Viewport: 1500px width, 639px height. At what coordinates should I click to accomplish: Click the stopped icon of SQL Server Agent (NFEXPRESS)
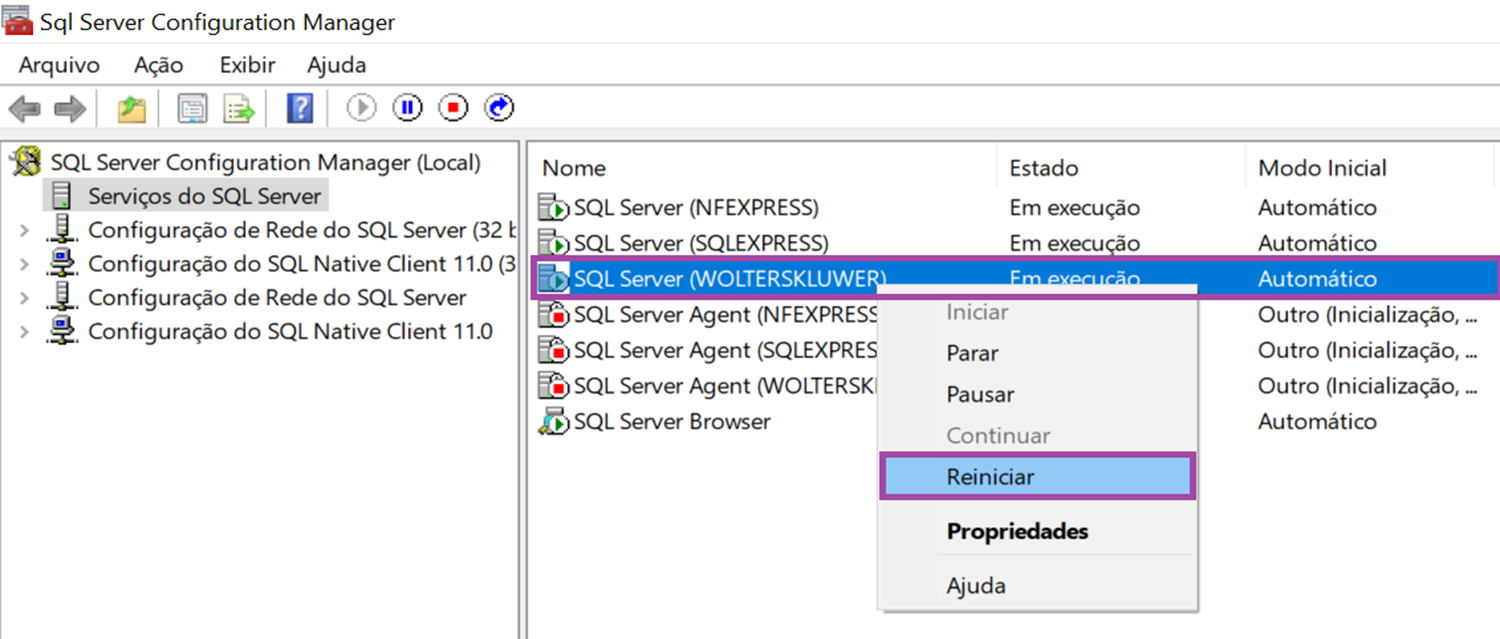553,315
